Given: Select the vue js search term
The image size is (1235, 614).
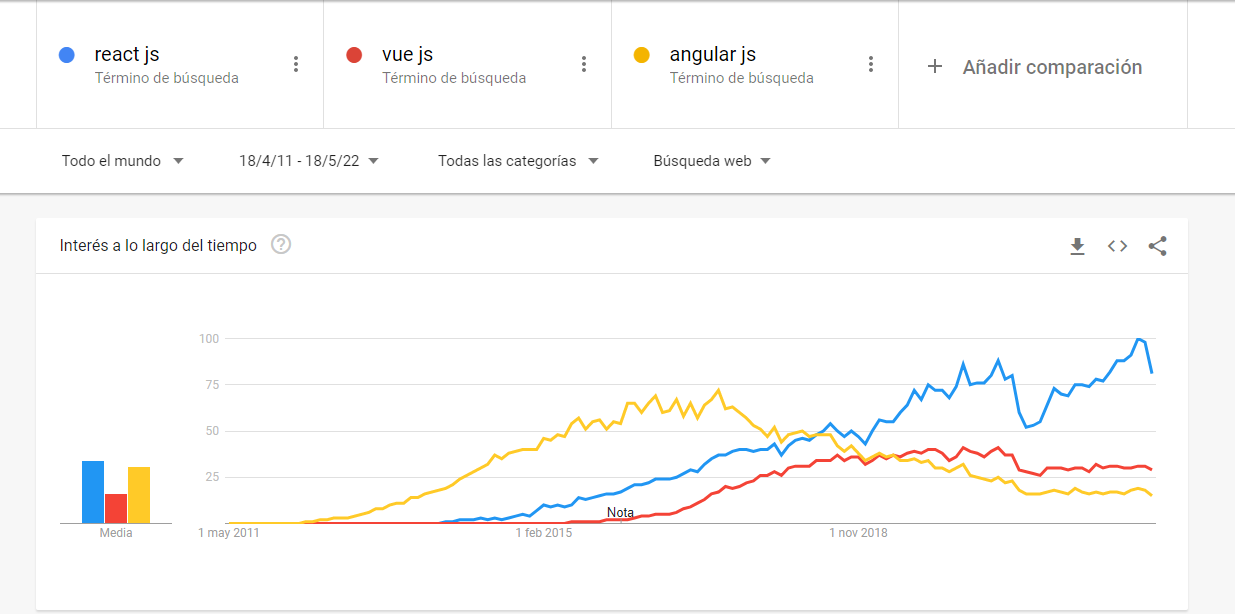Looking at the screenshot, I should click(x=407, y=55).
